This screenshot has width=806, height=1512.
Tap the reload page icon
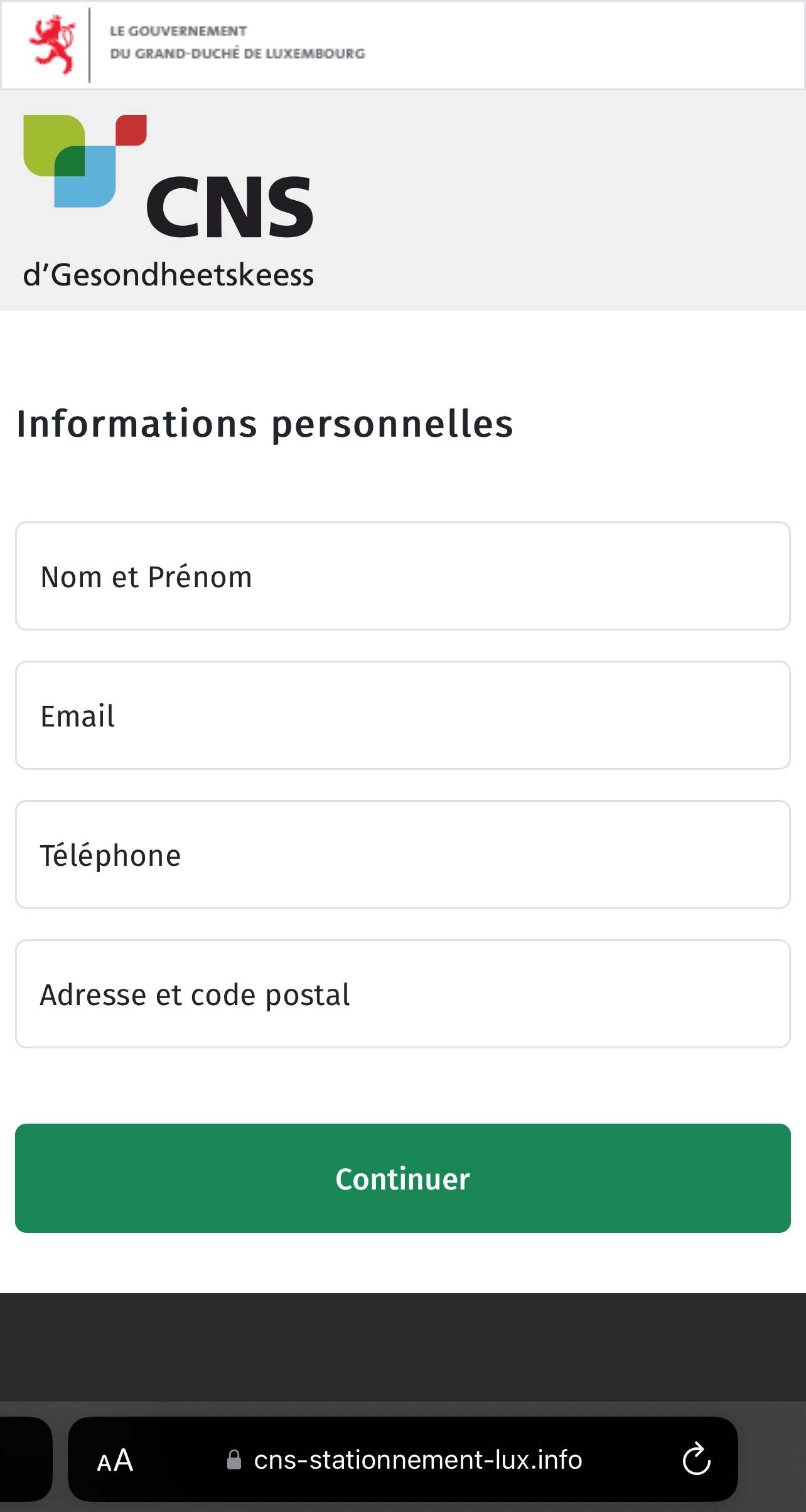coord(696,1459)
